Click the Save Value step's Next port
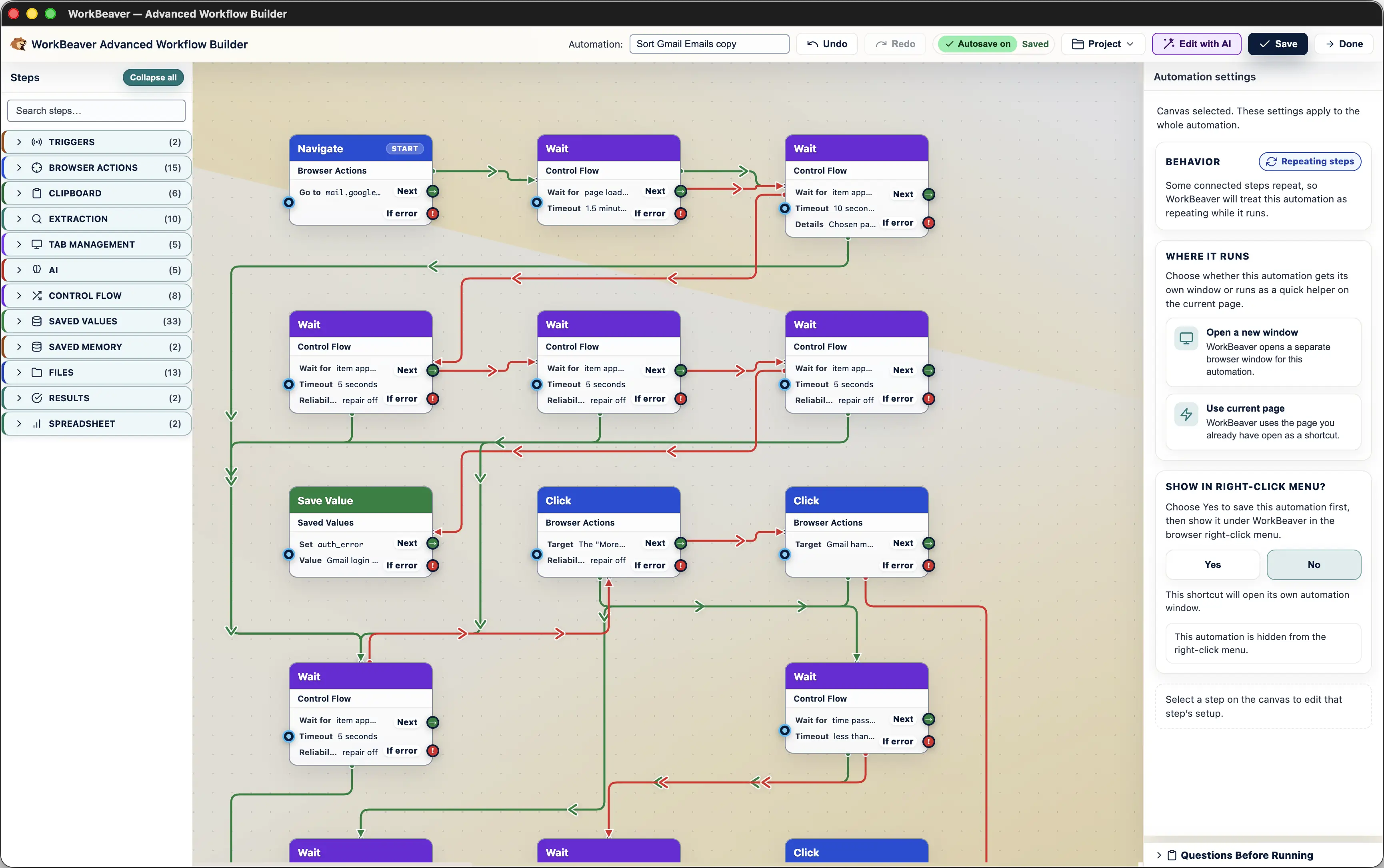This screenshot has height=868, width=1384. click(433, 543)
